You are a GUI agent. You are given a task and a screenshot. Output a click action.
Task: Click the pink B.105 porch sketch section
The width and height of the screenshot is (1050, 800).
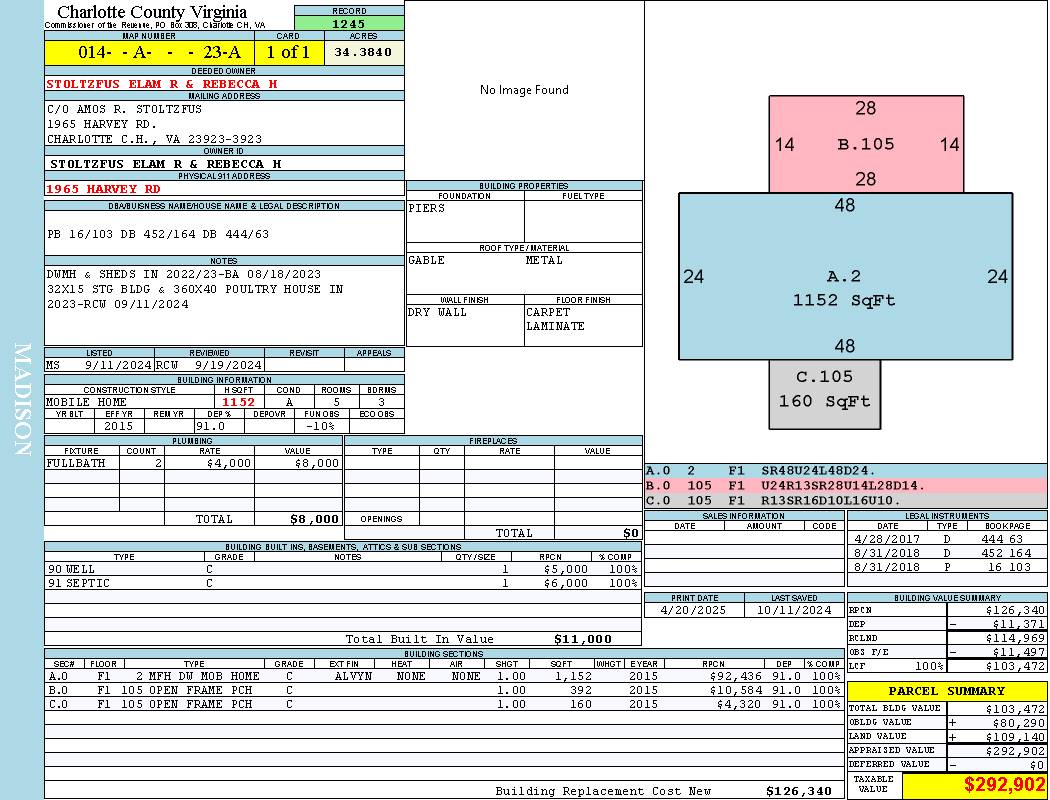point(866,144)
